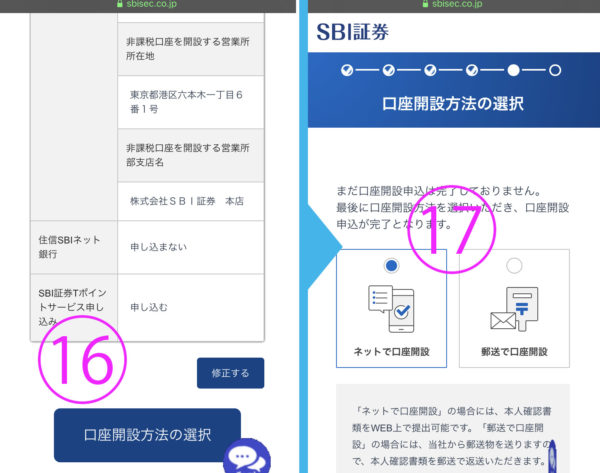Tap the 口座開設方法の選択 button
The image size is (600, 473).
click(147, 435)
